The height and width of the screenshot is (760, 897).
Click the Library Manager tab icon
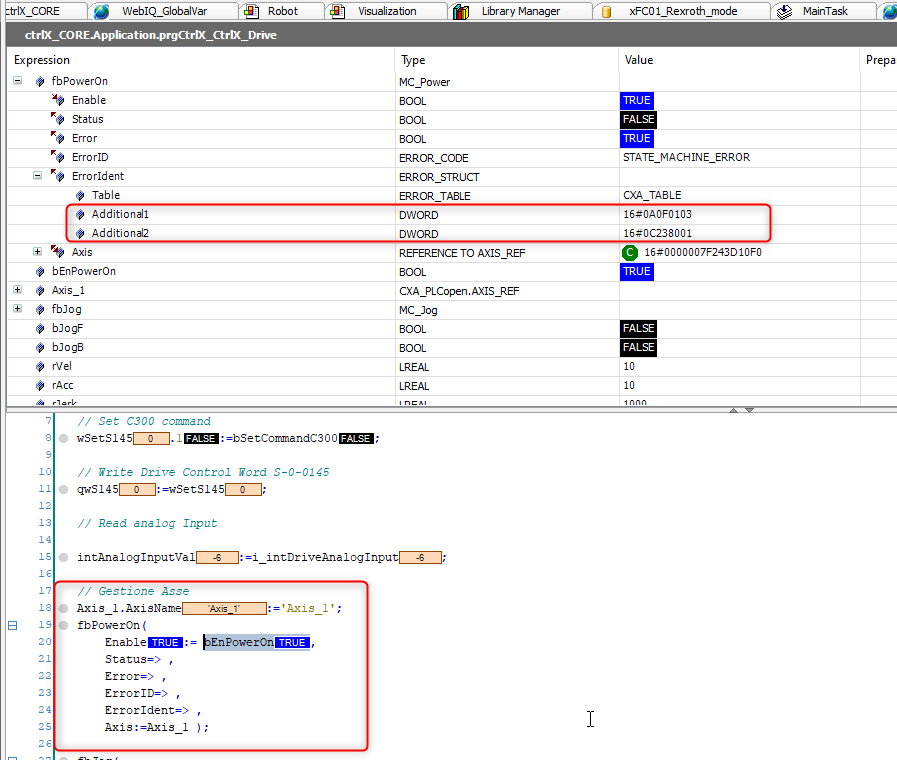click(461, 12)
